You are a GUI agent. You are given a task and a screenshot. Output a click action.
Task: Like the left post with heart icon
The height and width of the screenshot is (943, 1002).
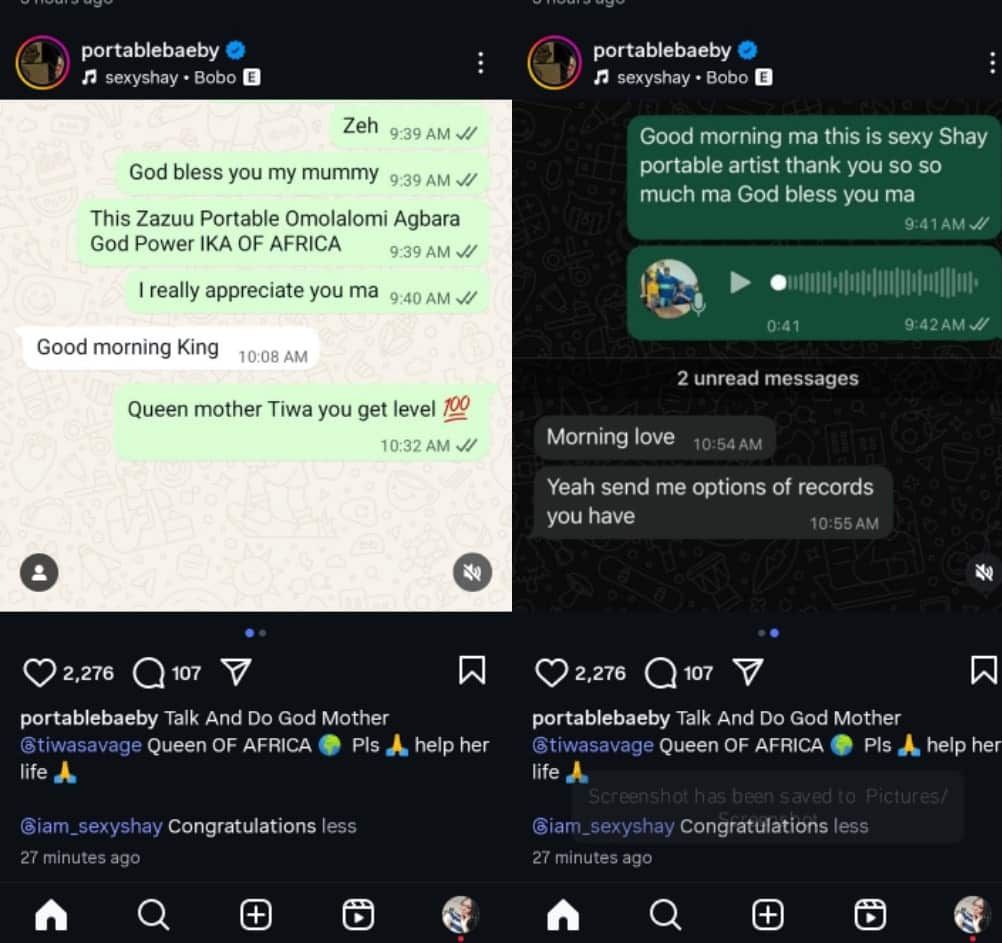pyautogui.click(x=40, y=673)
